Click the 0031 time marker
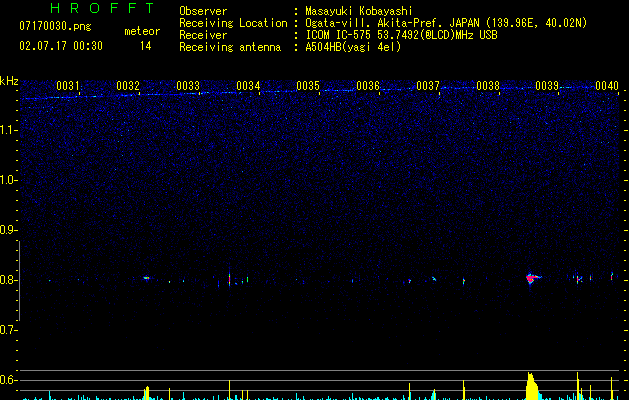Viewport: 629px width, 400px height. 68,86
